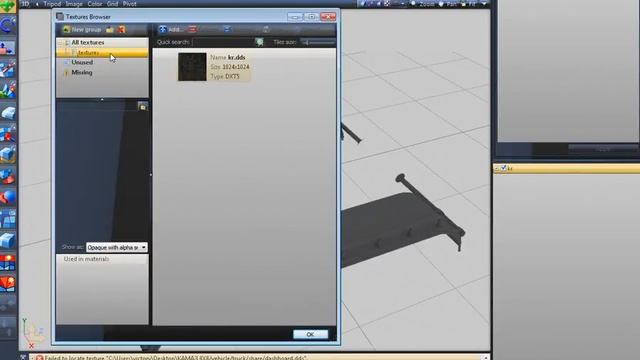The height and width of the screenshot is (360, 640).
Task: Collapse the All textures tree expander
Action: pos(61,42)
